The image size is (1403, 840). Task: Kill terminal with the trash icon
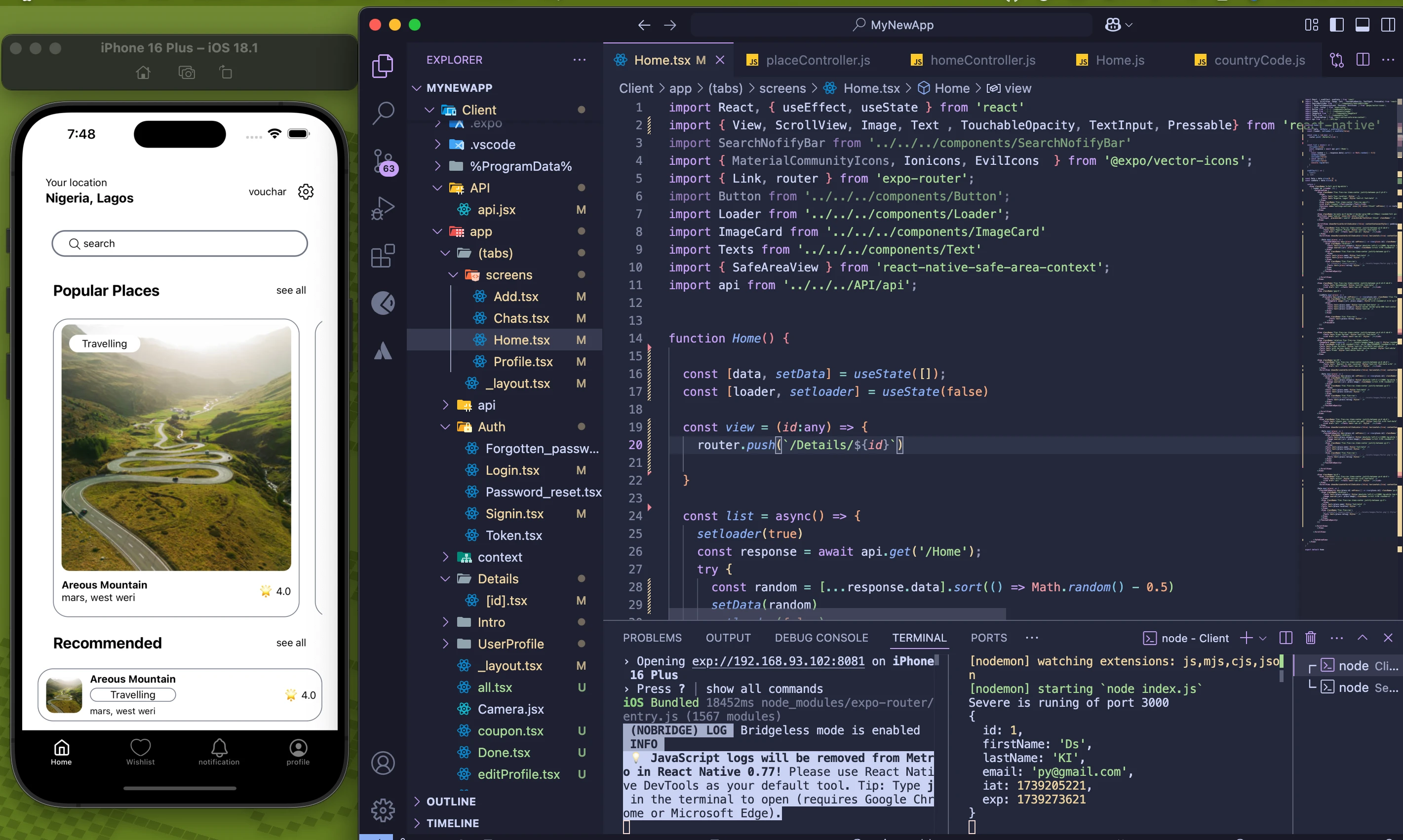1310,638
